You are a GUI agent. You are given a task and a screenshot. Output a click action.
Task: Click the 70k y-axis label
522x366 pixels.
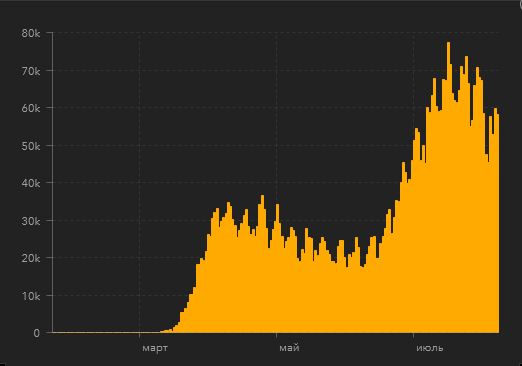31,71
